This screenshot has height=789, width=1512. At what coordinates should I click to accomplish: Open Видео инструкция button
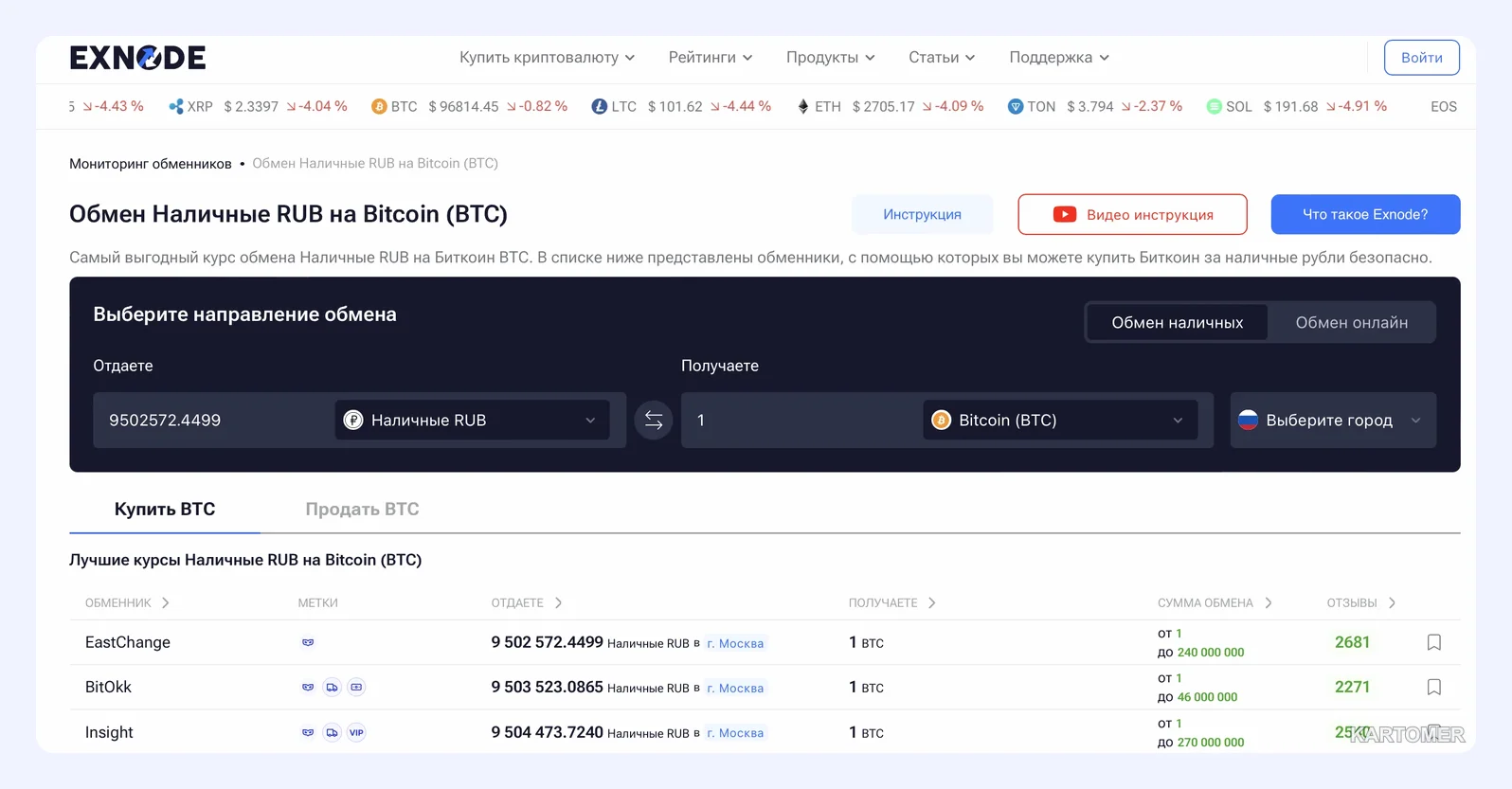click(1132, 214)
